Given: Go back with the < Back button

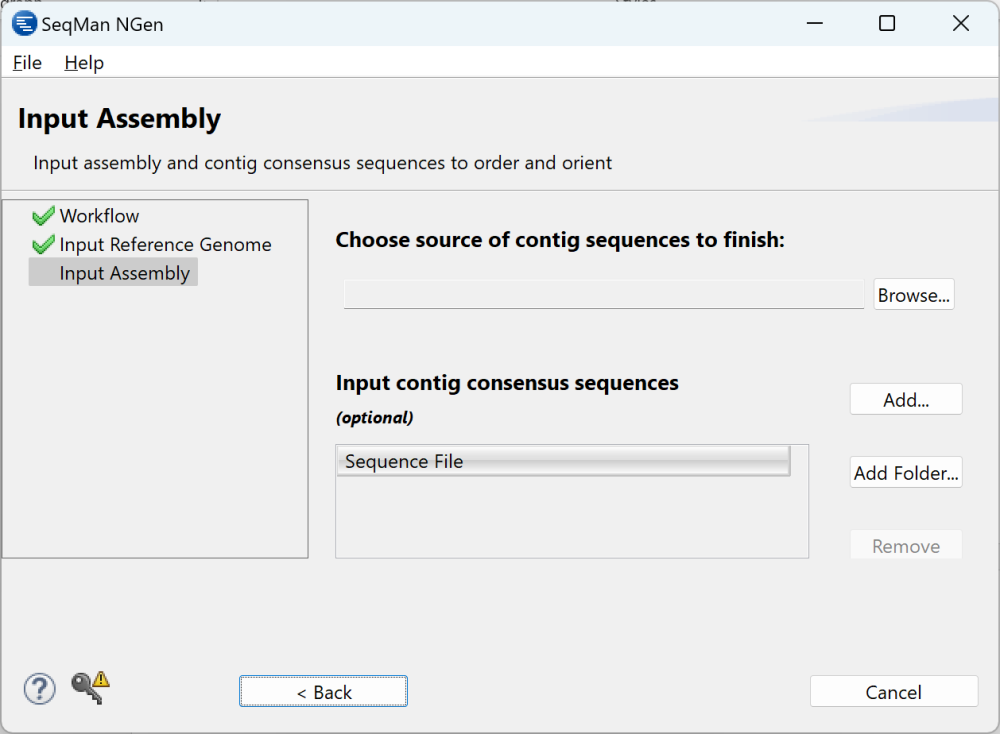Looking at the screenshot, I should click(x=323, y=691).
